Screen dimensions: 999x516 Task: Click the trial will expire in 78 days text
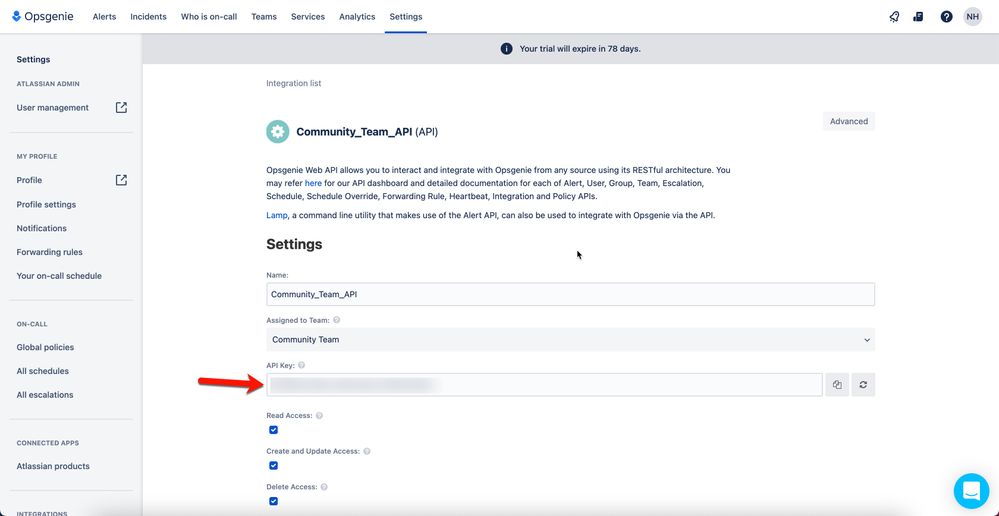coord(580,48)
